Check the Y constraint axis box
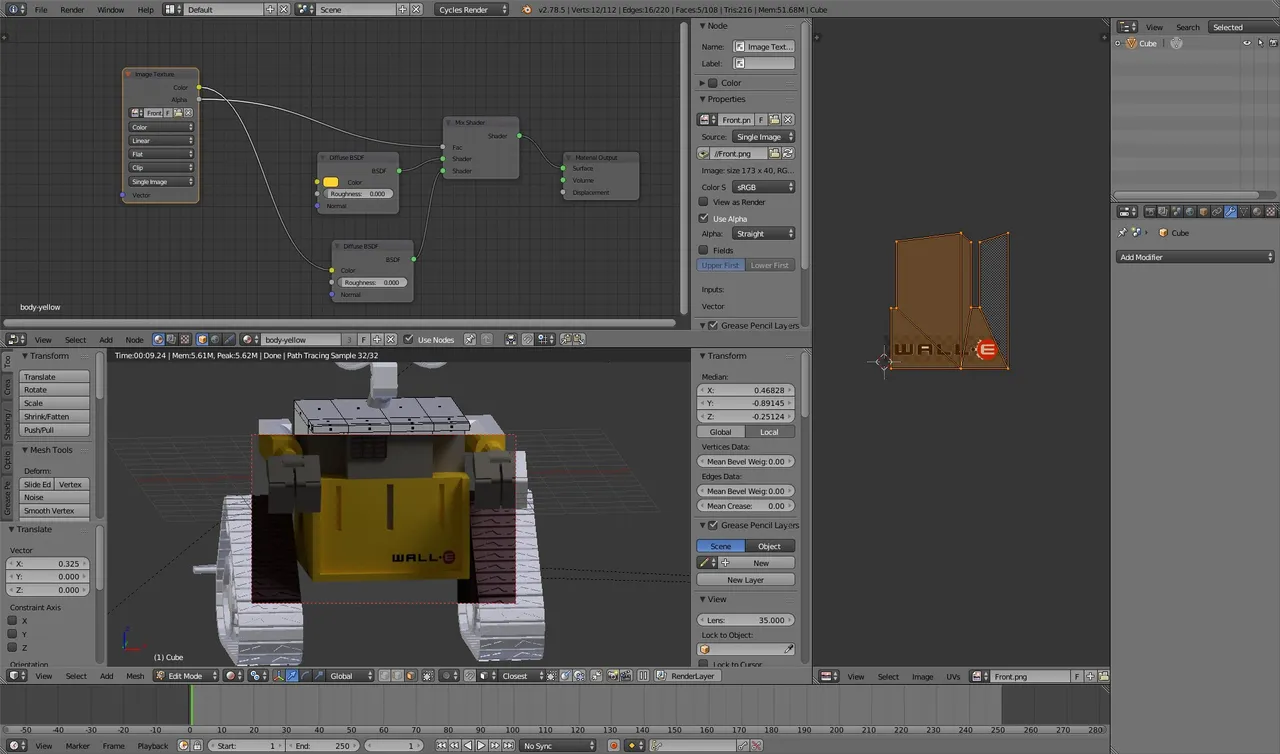1280x754 pixels. tap(12, 634)
